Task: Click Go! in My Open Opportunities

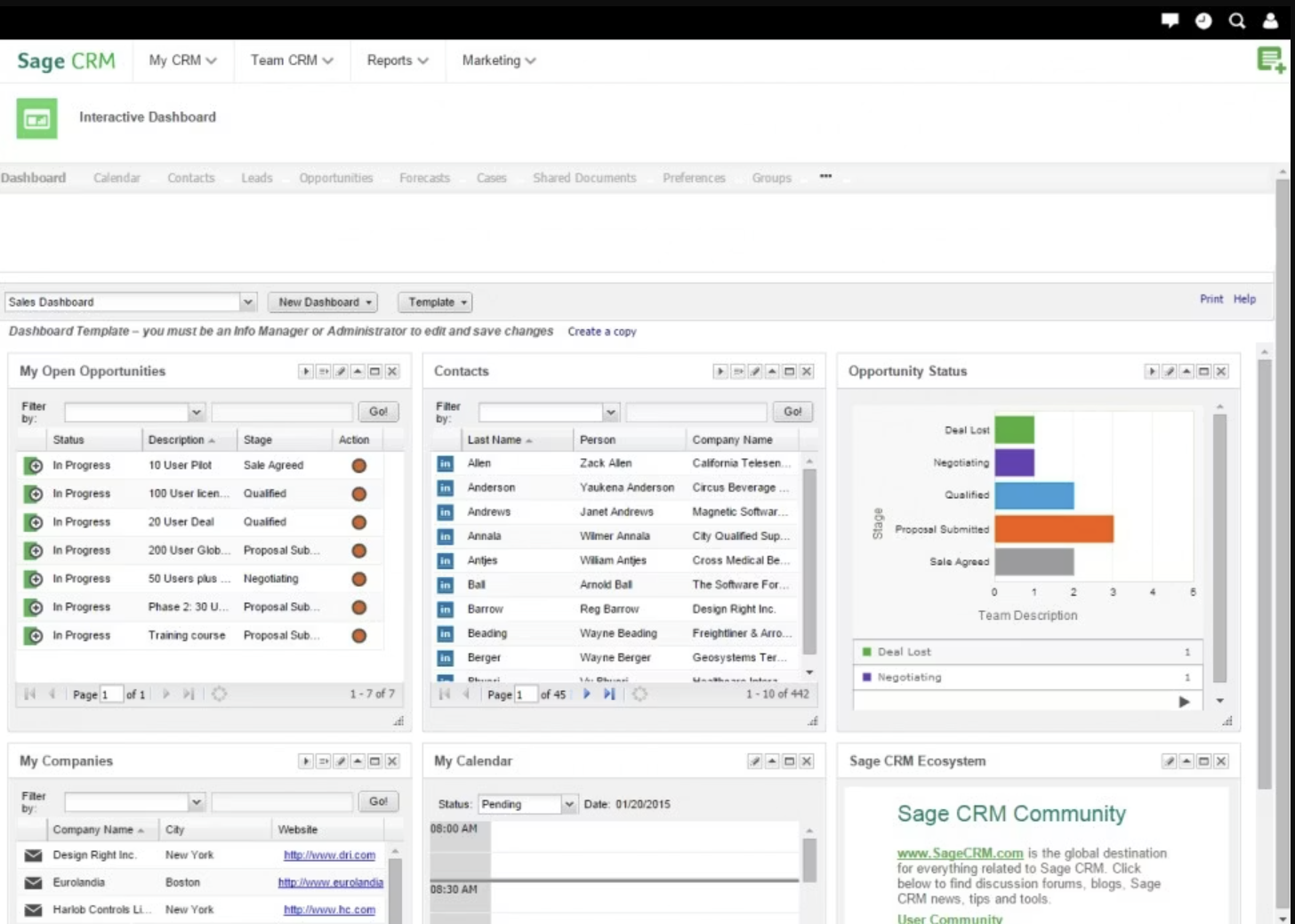Action: pos(378,412)
